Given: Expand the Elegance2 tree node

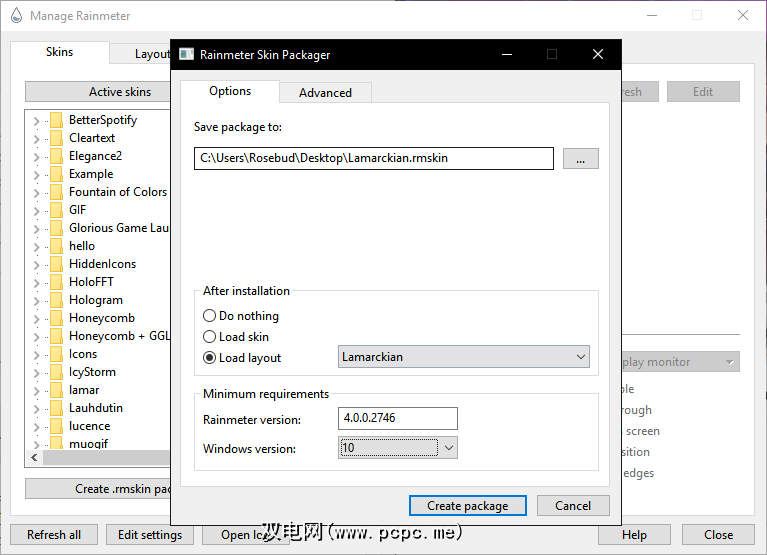Looking at the screenshot, I should 36,157.
